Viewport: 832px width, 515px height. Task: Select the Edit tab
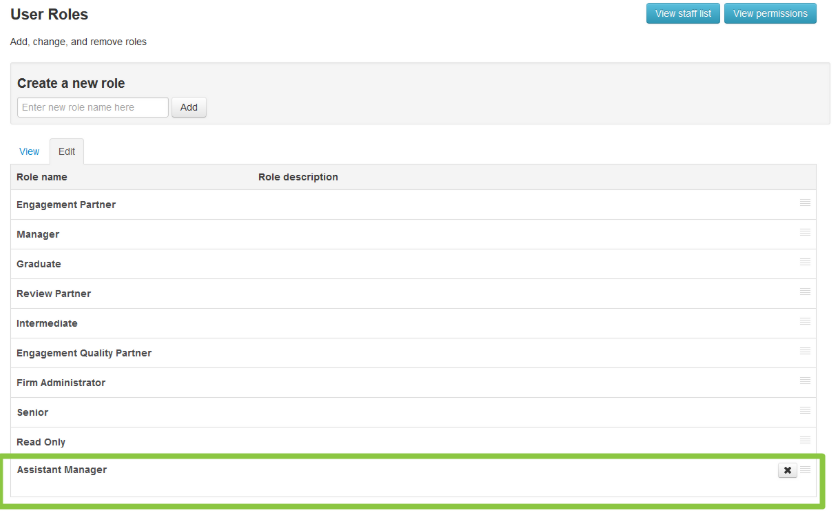click(x=66, y=152)
